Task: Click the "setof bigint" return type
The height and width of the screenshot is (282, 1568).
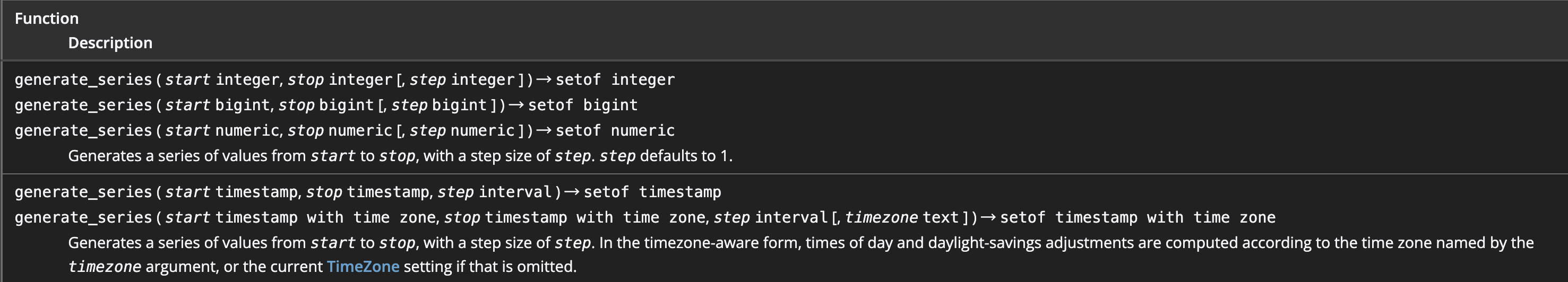Action: 582,105
